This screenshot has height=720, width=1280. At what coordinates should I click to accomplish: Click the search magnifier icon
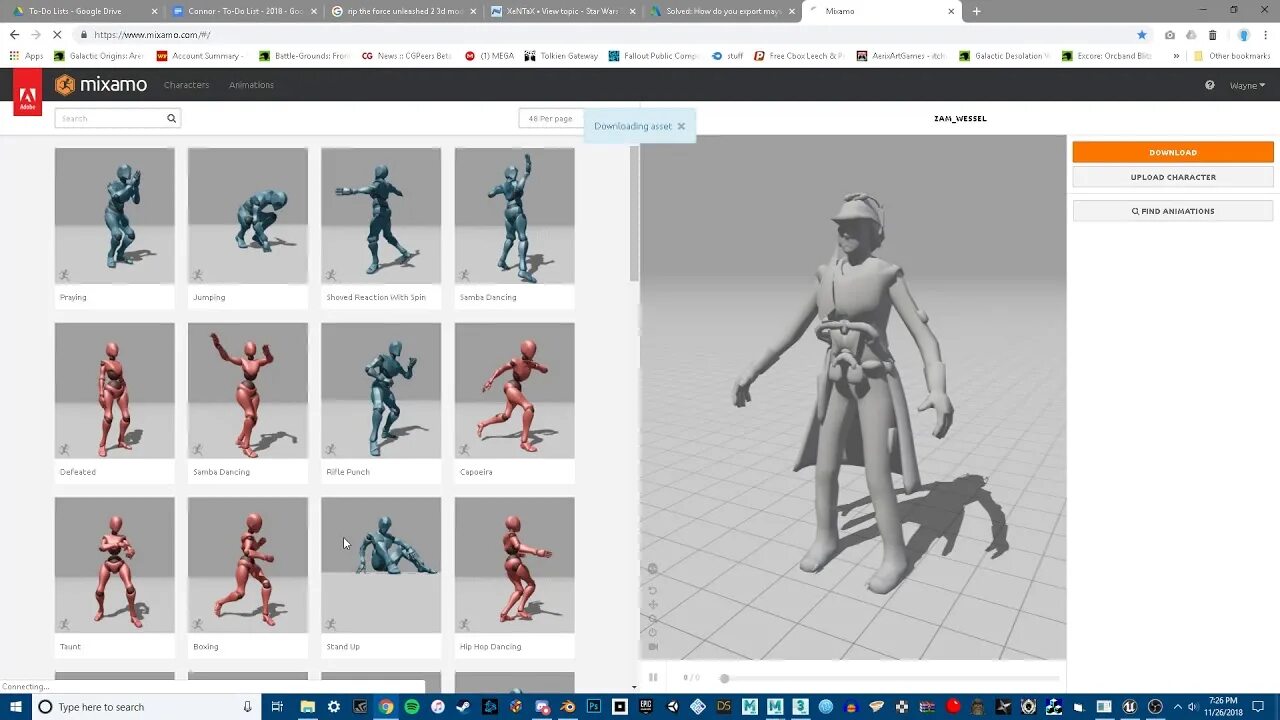click(x=171, y=118)
